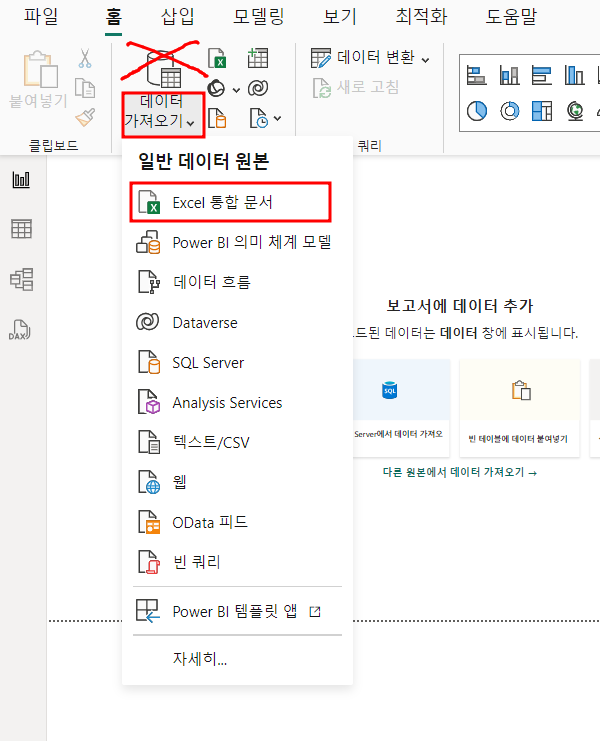Open the 최적화 tab
This screenshot has width=600, height=741.
421,17
